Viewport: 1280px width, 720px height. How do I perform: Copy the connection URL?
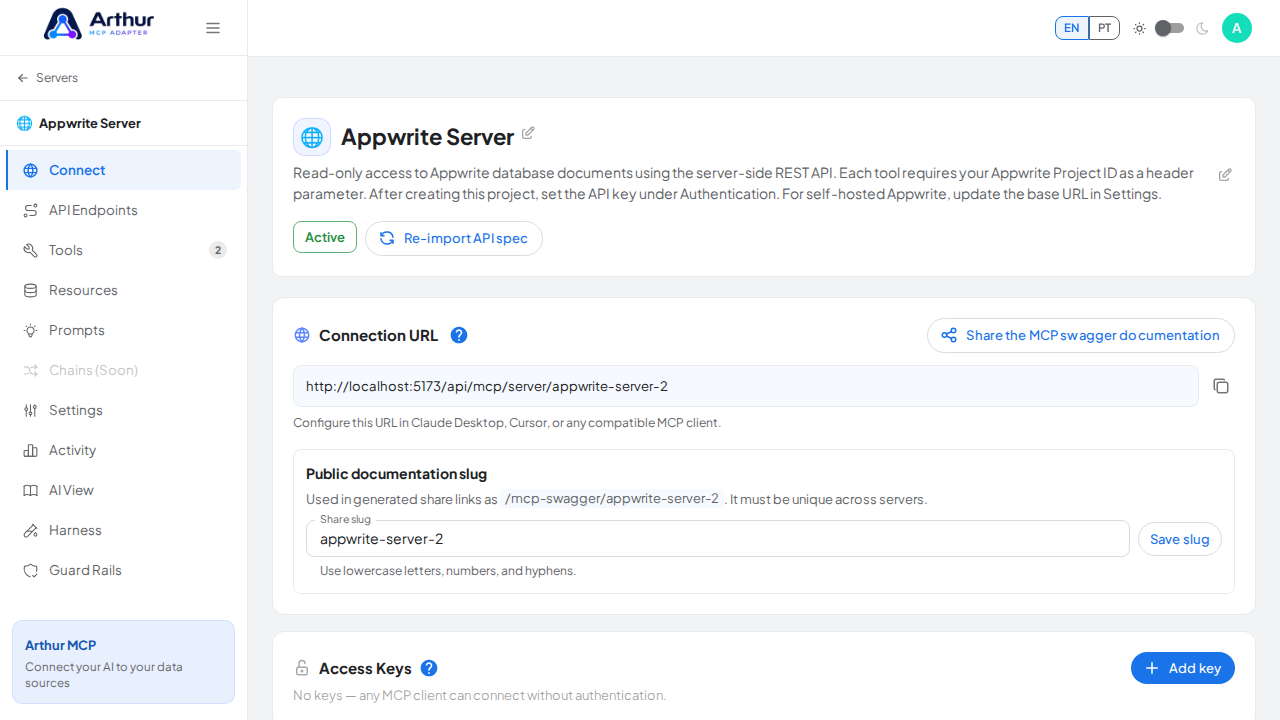coord(1221,386)
